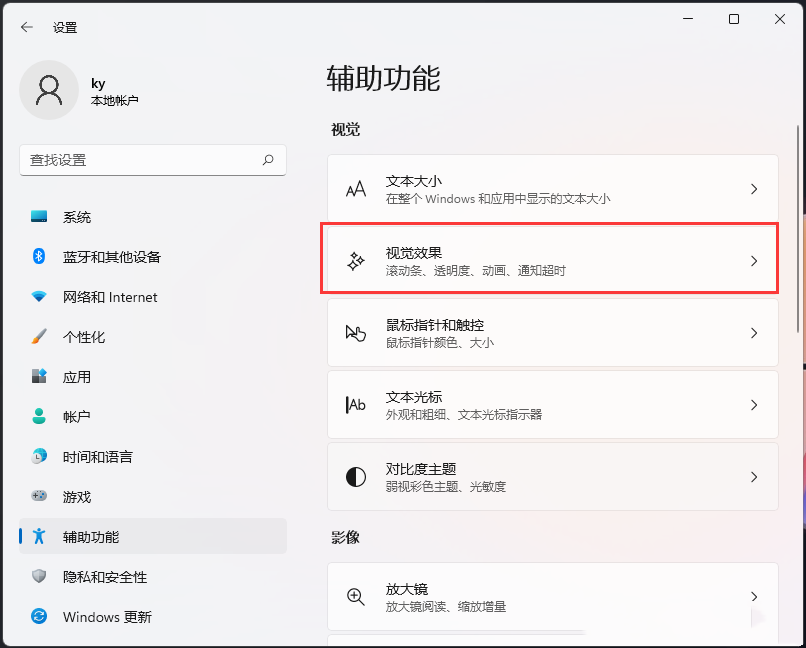Click the user profile avatar icon
This screenshot has width=806, height=648.
48,90
